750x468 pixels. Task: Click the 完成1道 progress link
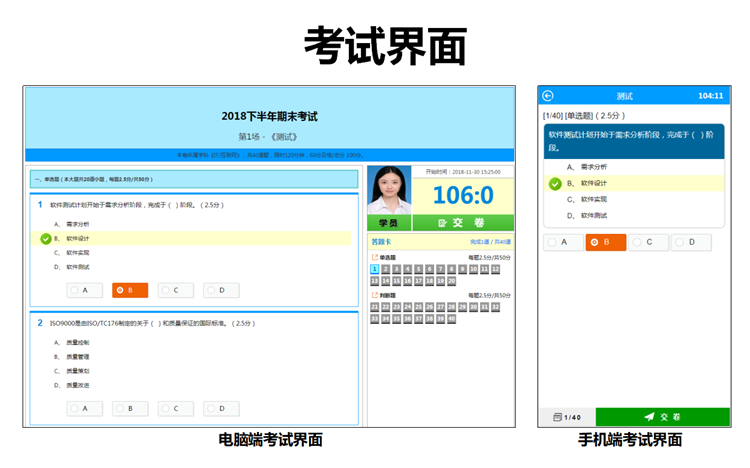(480, 242)
